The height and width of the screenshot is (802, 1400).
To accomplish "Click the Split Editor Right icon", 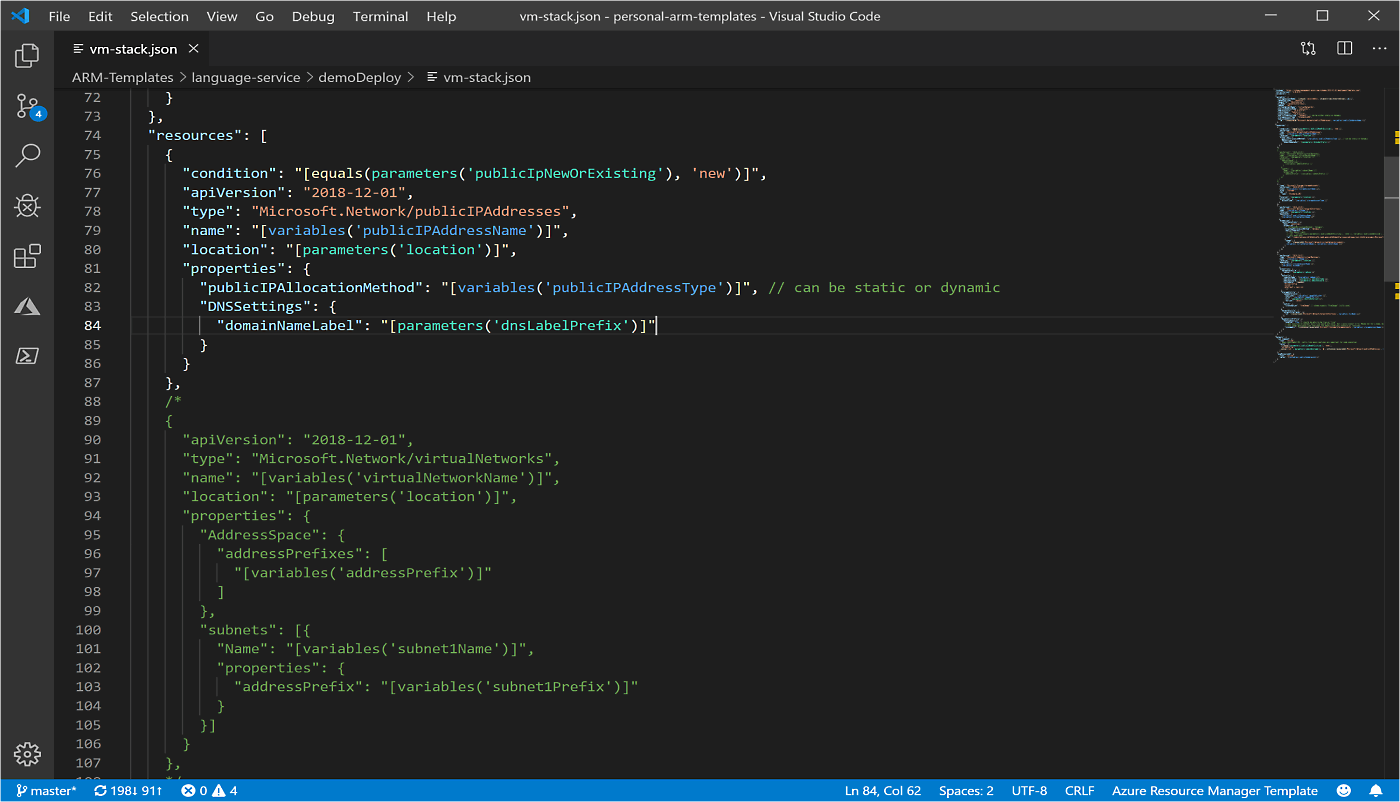I will [1344, 48].
